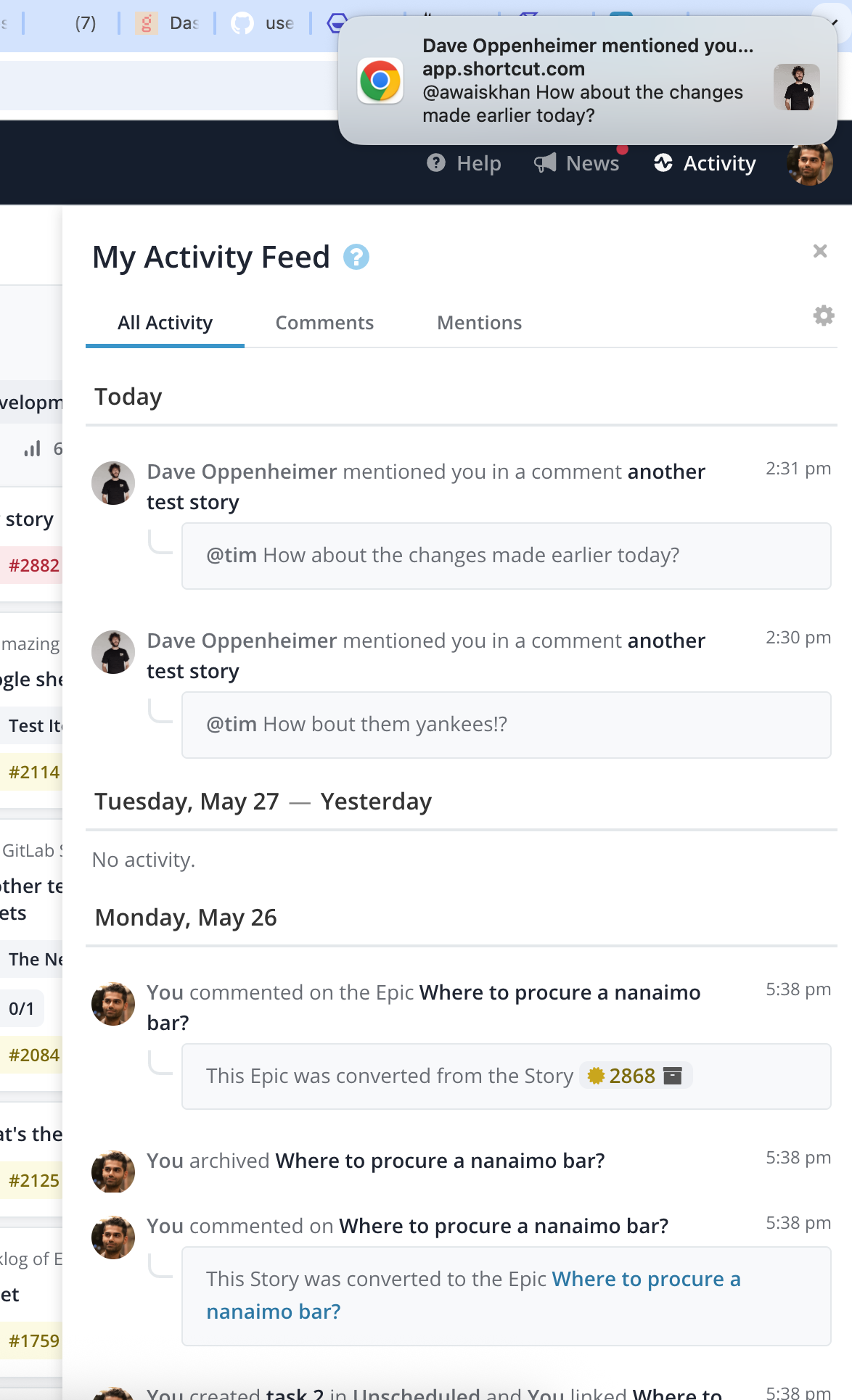Screen dimensions: 852x1400
Task: Click the Chrome icon in the notification
Action: click(x=380, y=81)
